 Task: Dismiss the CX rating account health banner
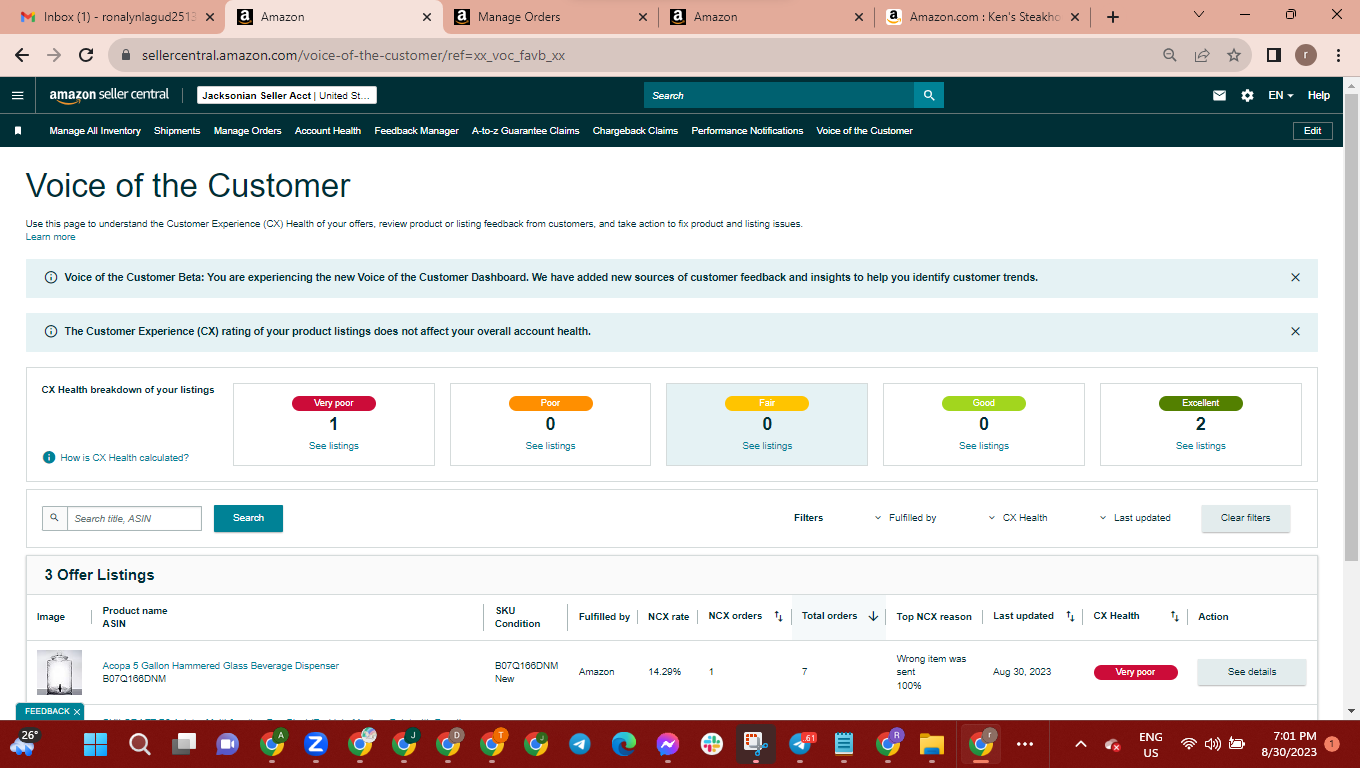coord(1295,331)
